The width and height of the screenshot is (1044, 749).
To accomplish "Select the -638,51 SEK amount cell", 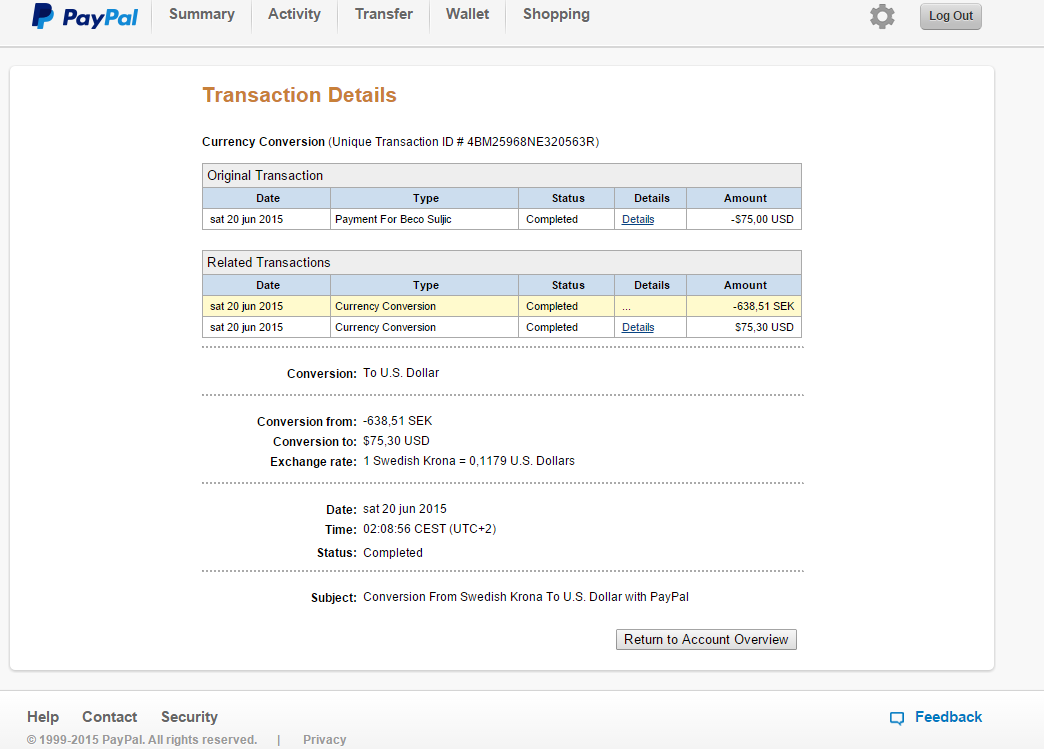I will pyautogui.click(x=744, y=306).
